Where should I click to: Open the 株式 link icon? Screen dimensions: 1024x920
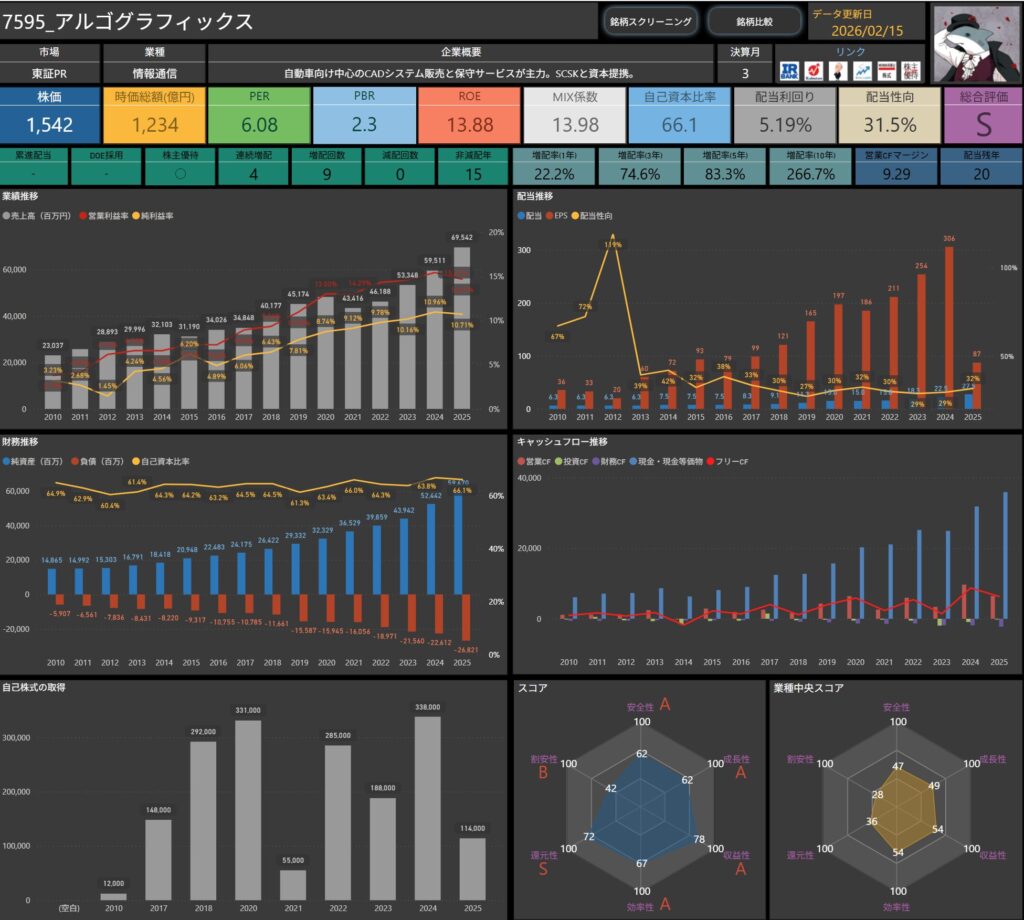(885, 70)
